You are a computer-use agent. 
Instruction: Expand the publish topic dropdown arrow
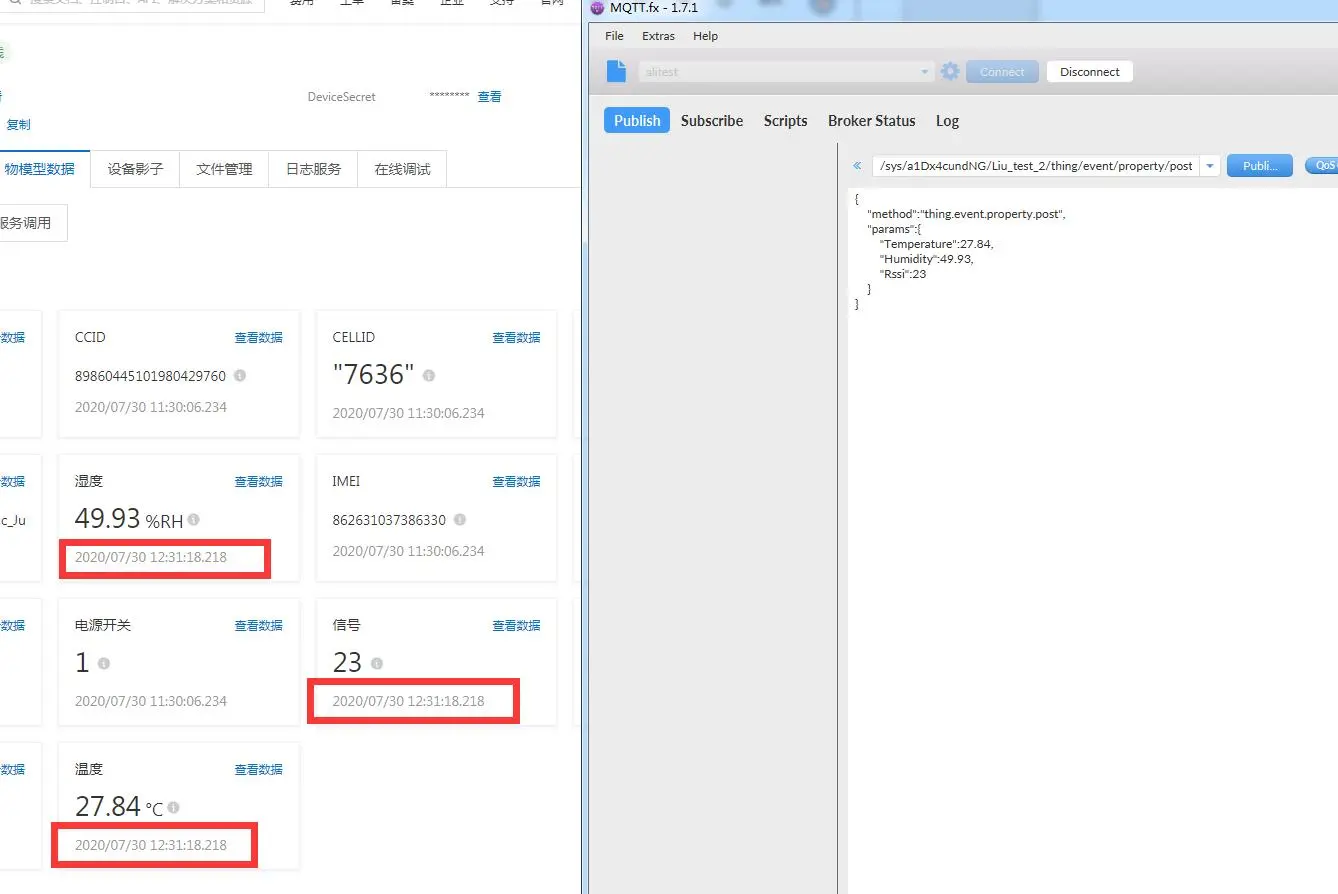1210,166
